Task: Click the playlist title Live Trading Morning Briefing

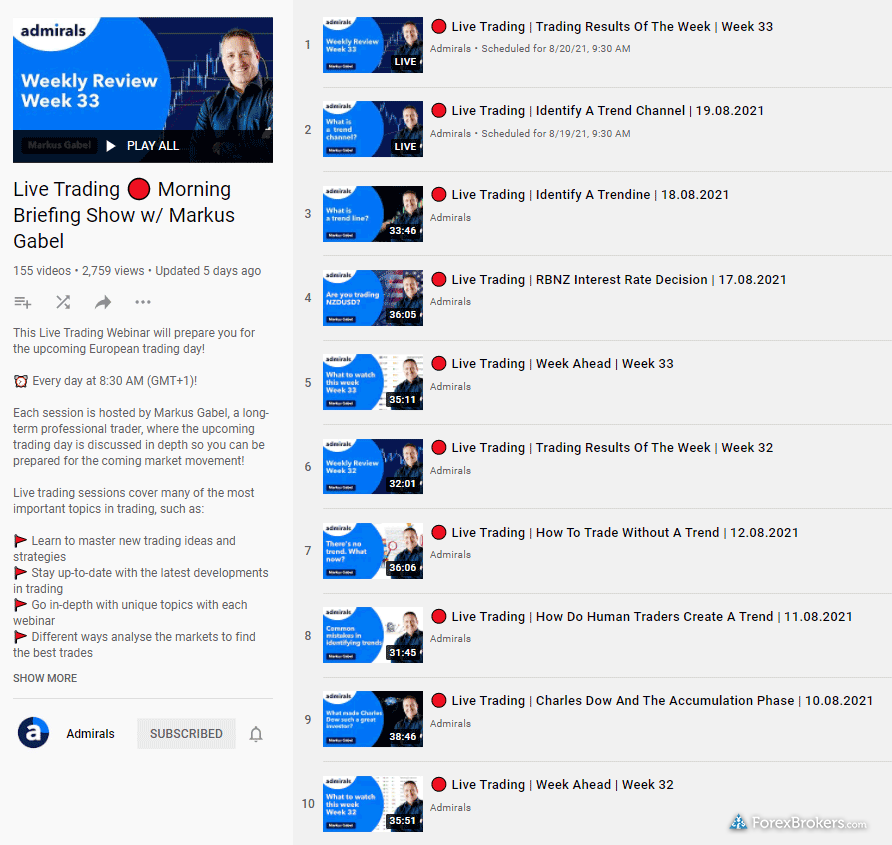Action: point(124,215)
